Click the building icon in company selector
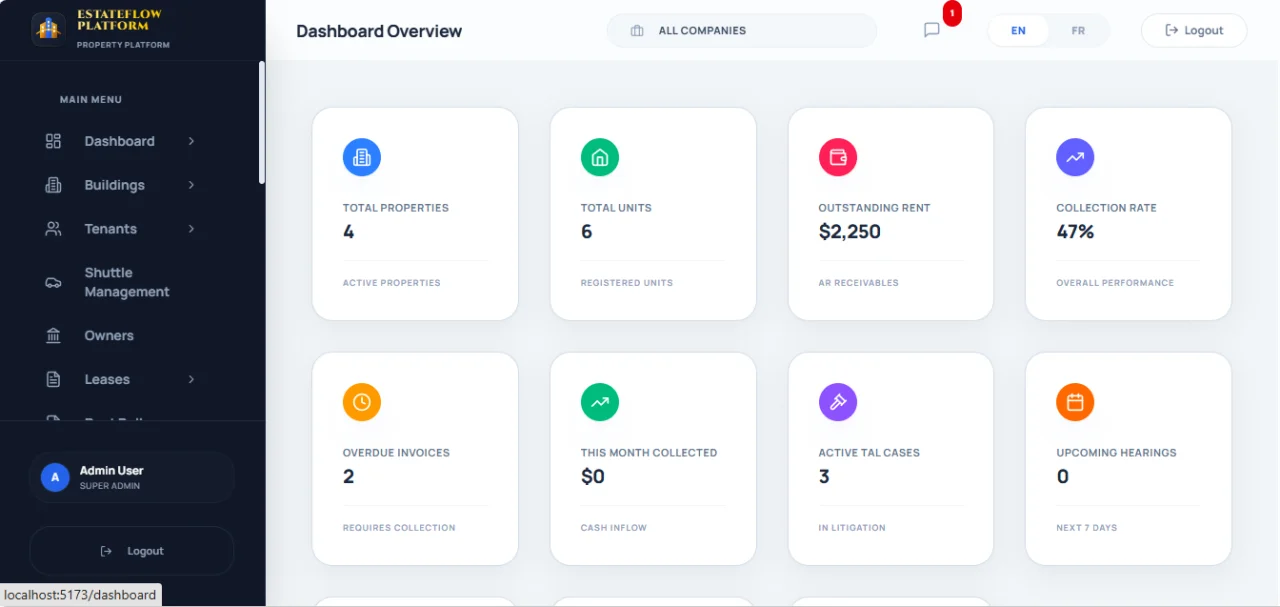The image size is (1280, 607). point(637,31)
